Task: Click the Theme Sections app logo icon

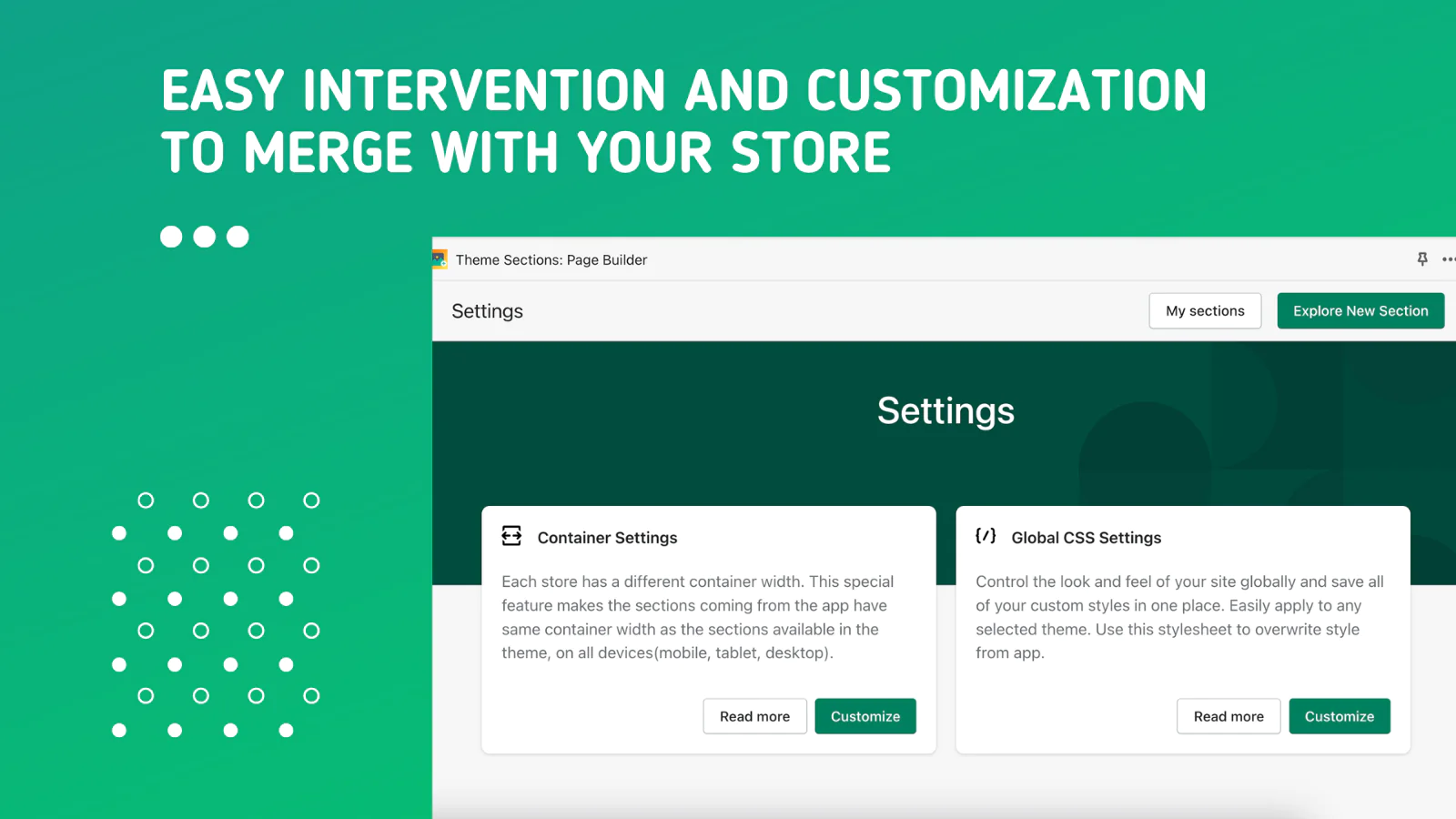Action: [x=440, y=259]
